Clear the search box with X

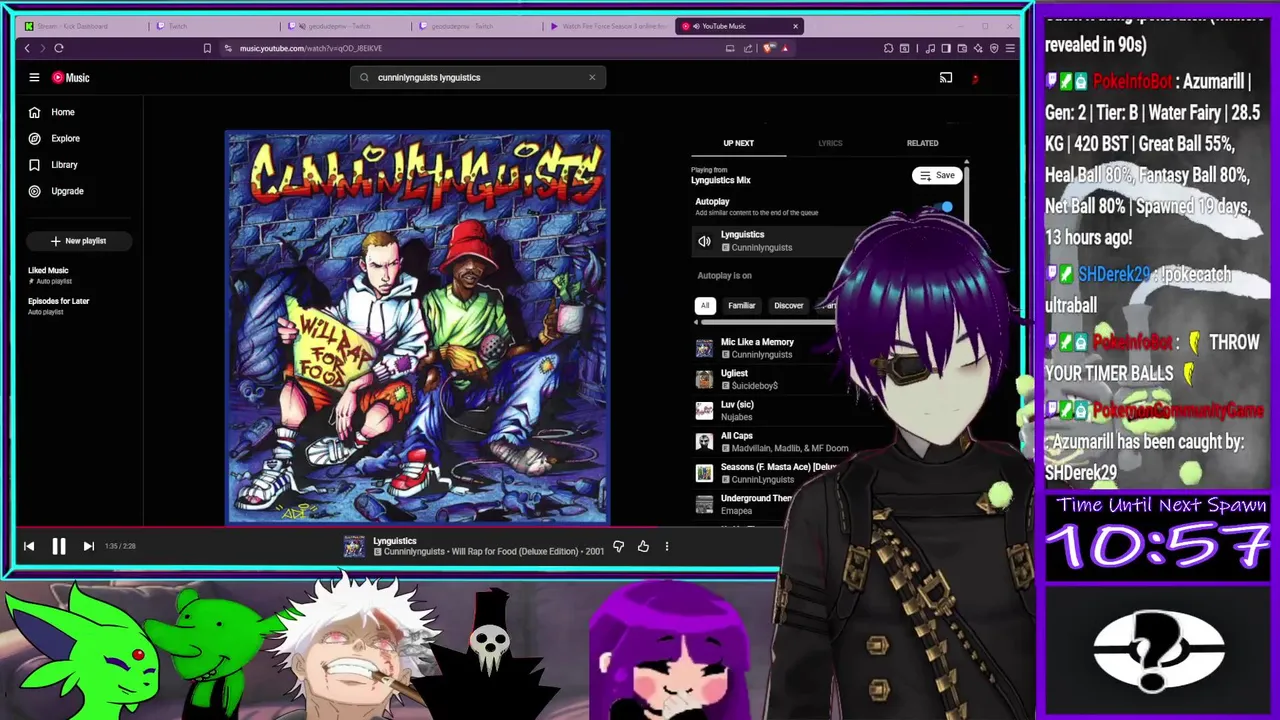point(592,77)
